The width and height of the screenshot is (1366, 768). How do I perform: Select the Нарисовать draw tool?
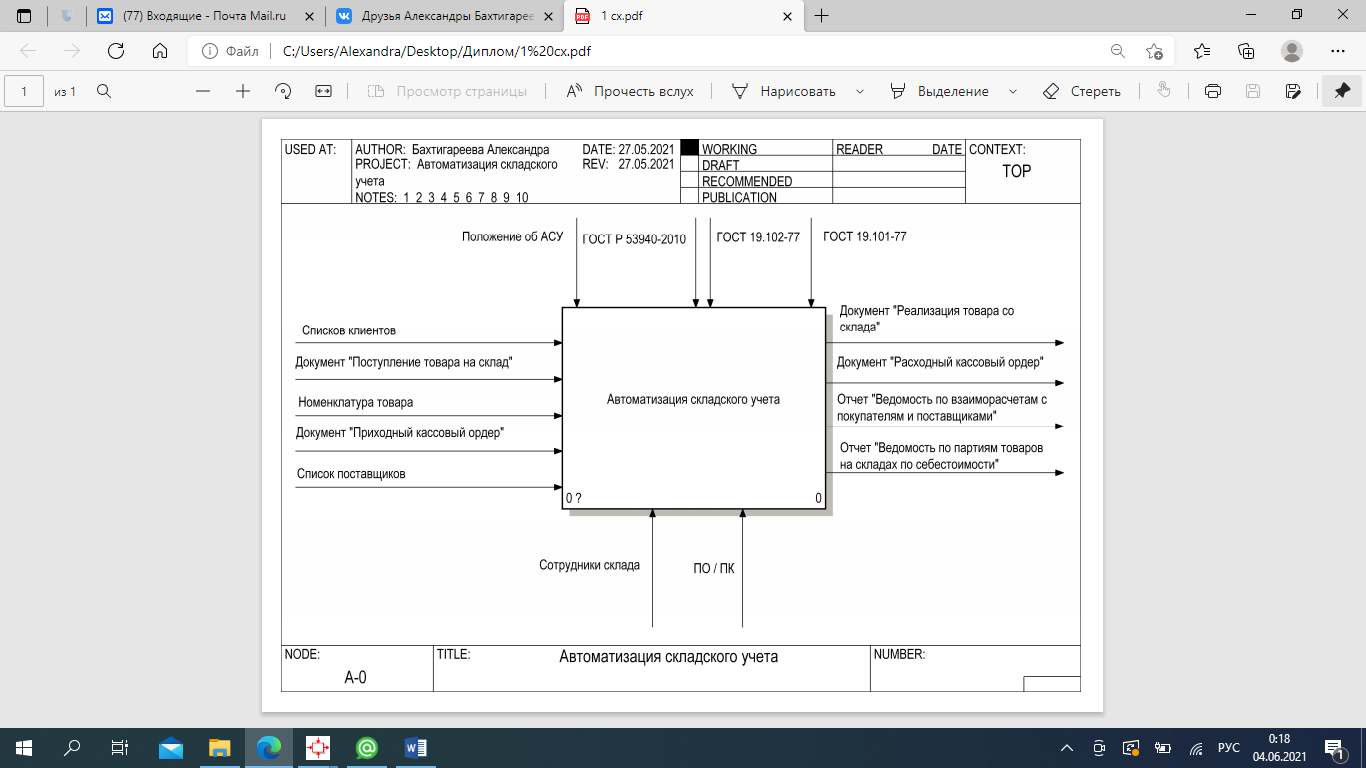coord(785,91)
